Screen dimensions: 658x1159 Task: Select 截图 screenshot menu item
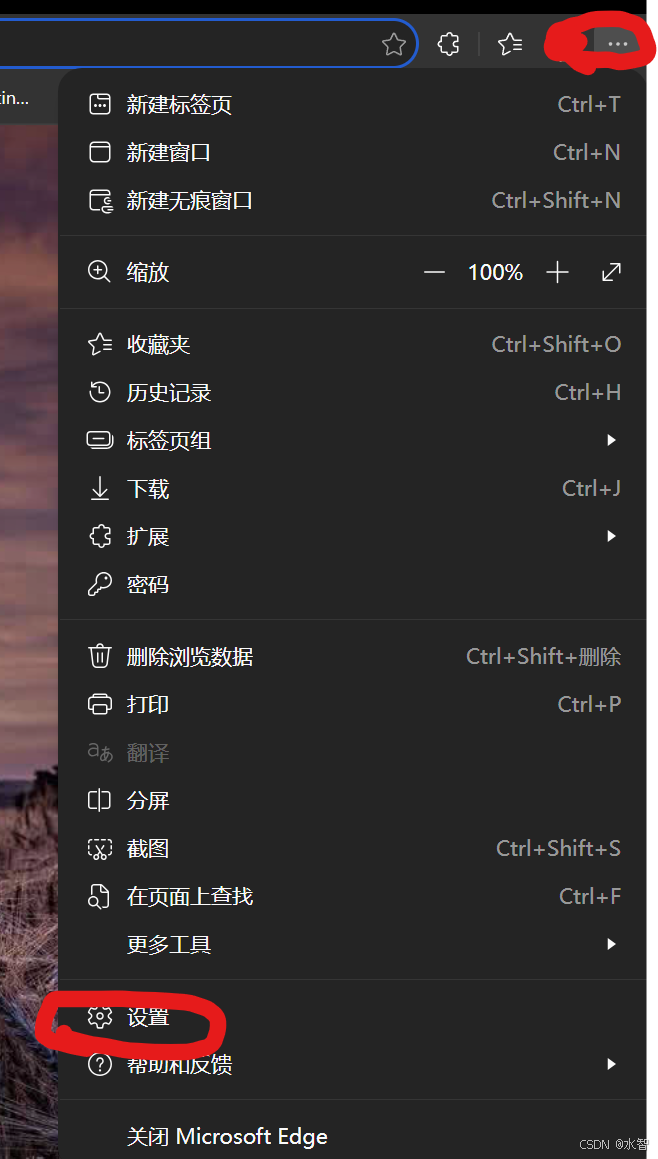353,848
